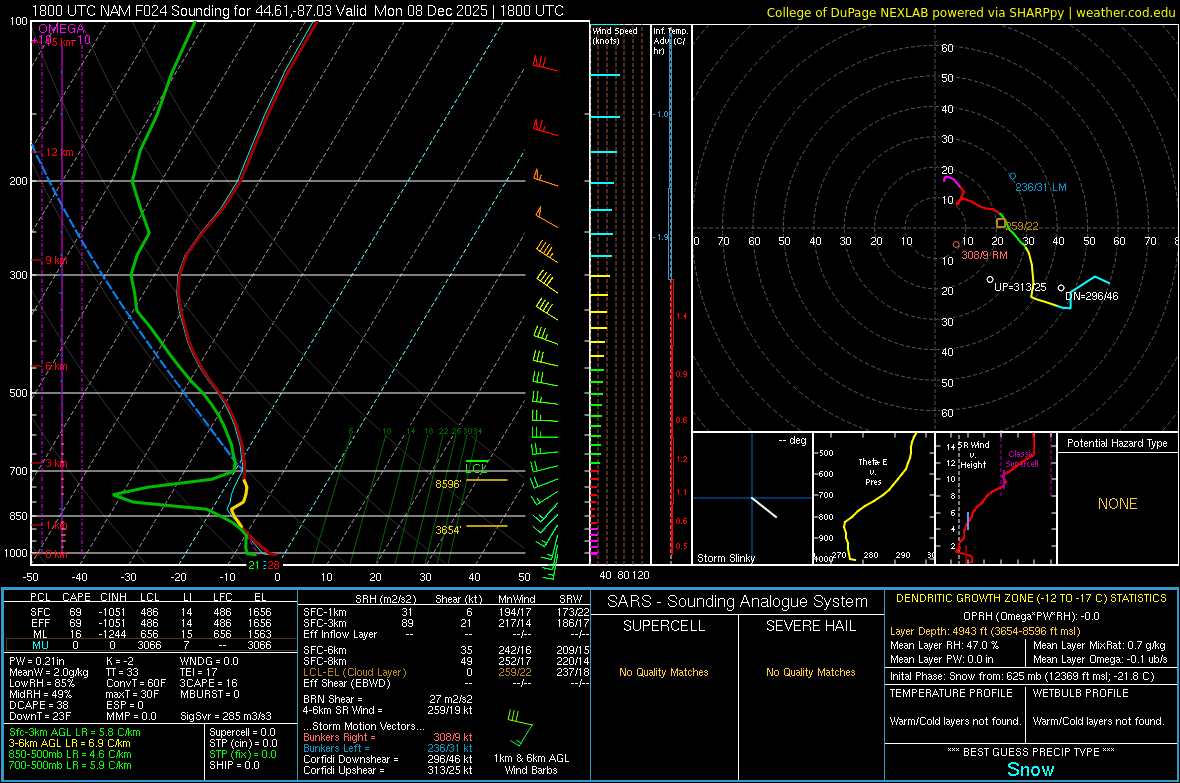1180x783 pixels.
Task: Click the Initial Phase snow line
Action: pyautogui.click(x=1022, y=676)
